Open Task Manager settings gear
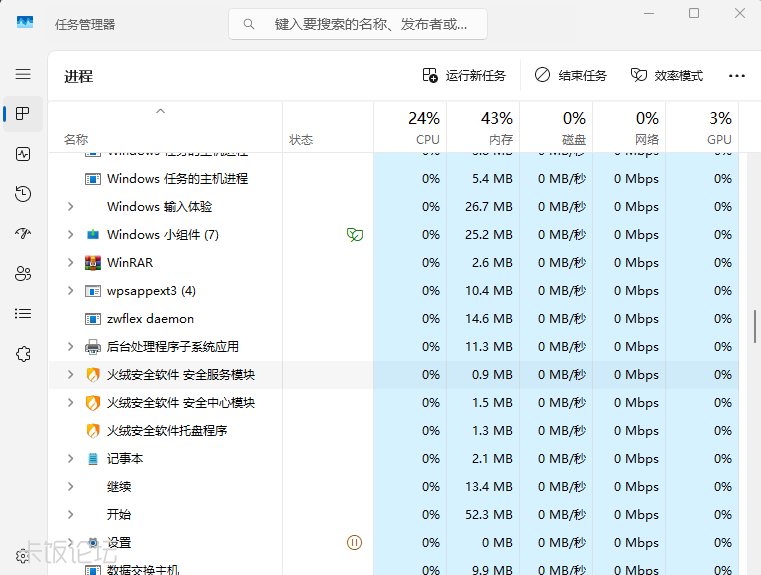This screenshot has height=575, width=761. click(x=22, y=556)
